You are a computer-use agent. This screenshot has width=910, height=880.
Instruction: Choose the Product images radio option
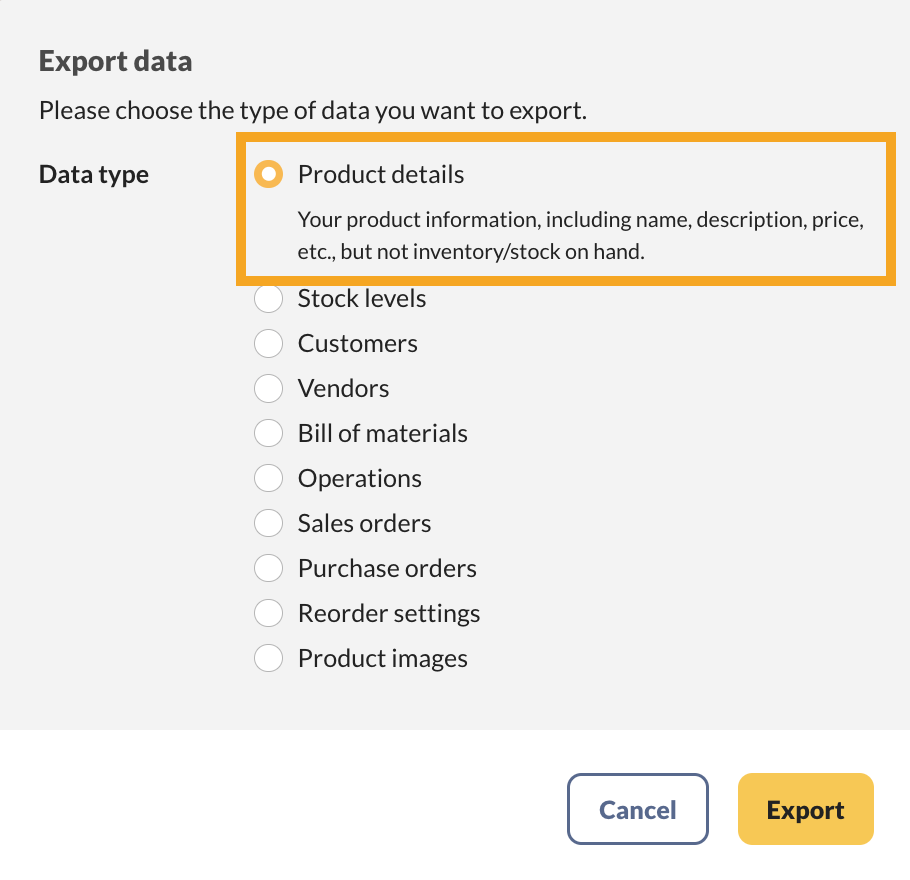268,659
